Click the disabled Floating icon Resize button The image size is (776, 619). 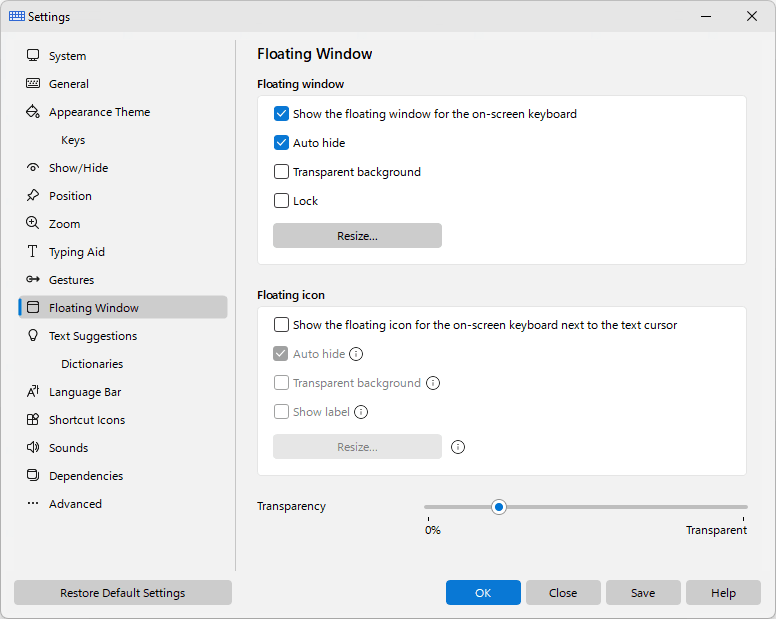(x=357, y=447)
